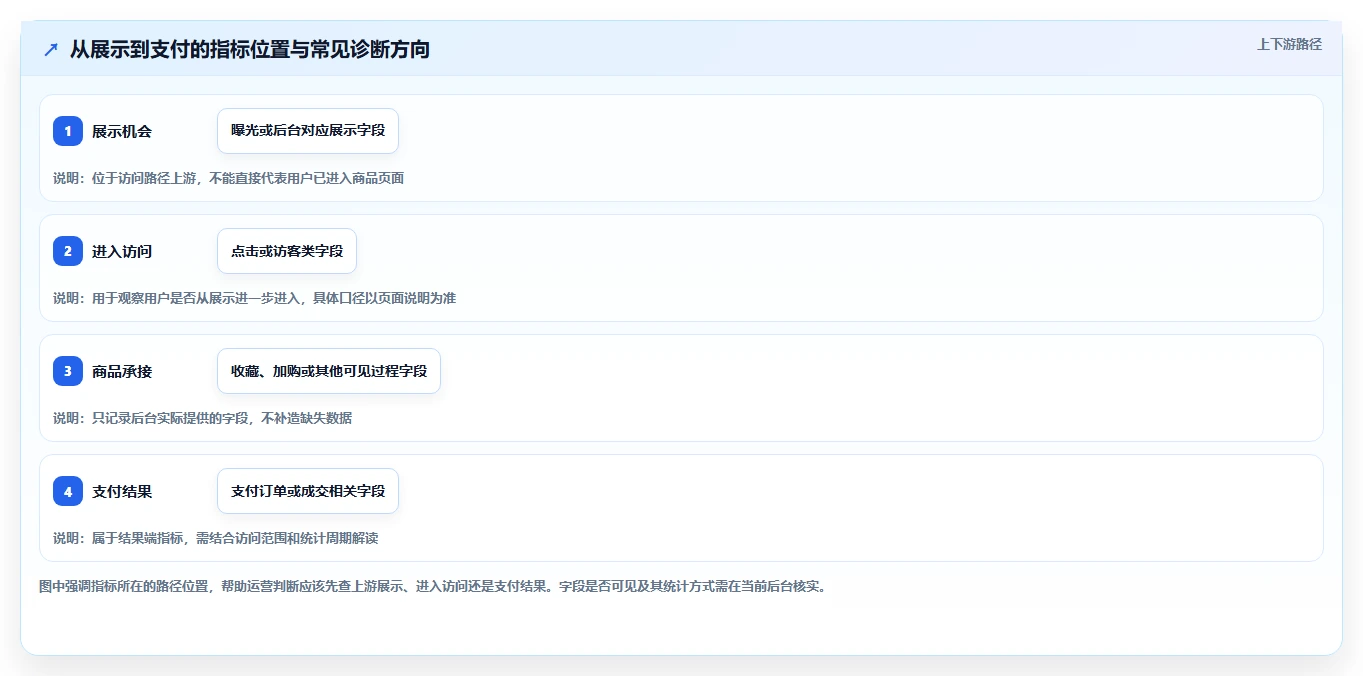1363x676 pixels.
Task: Select the 支付订单或成交相关字段 chip
Action: click(x=308, y=491)
